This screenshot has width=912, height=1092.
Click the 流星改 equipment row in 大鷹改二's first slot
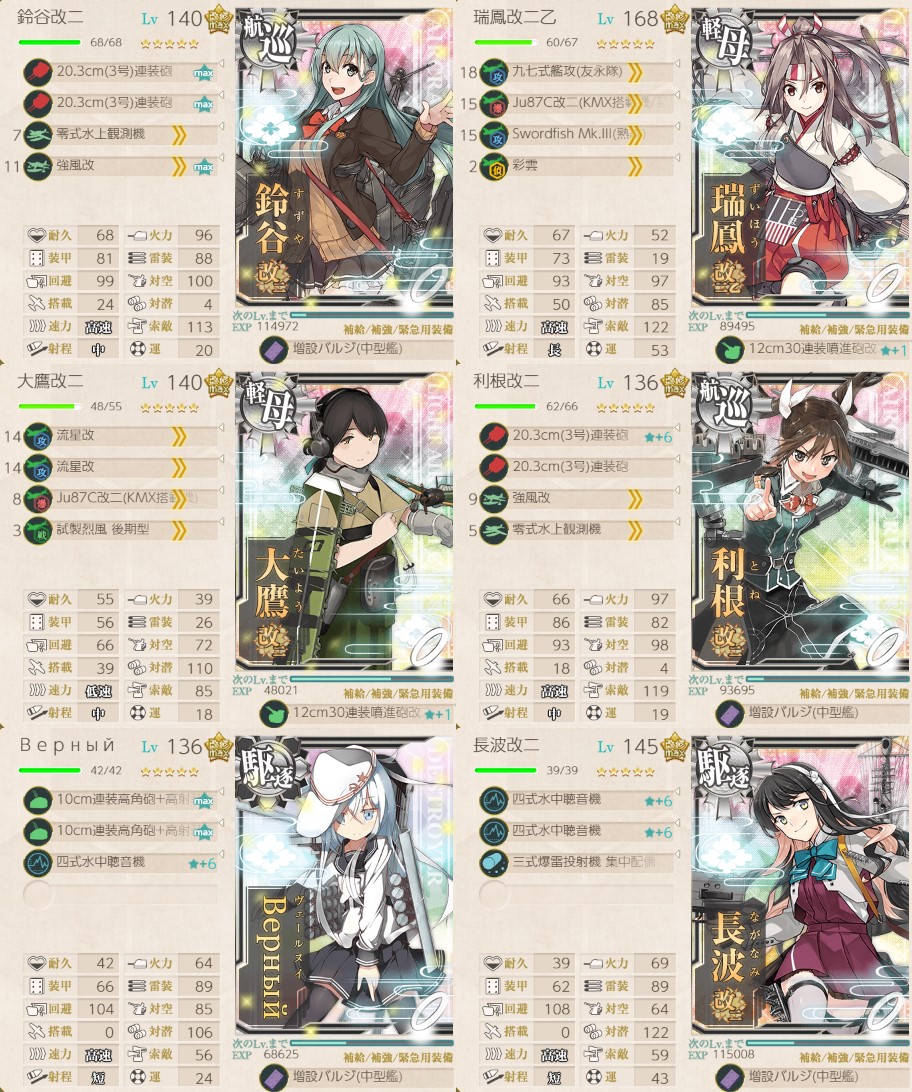click(120, 437)
